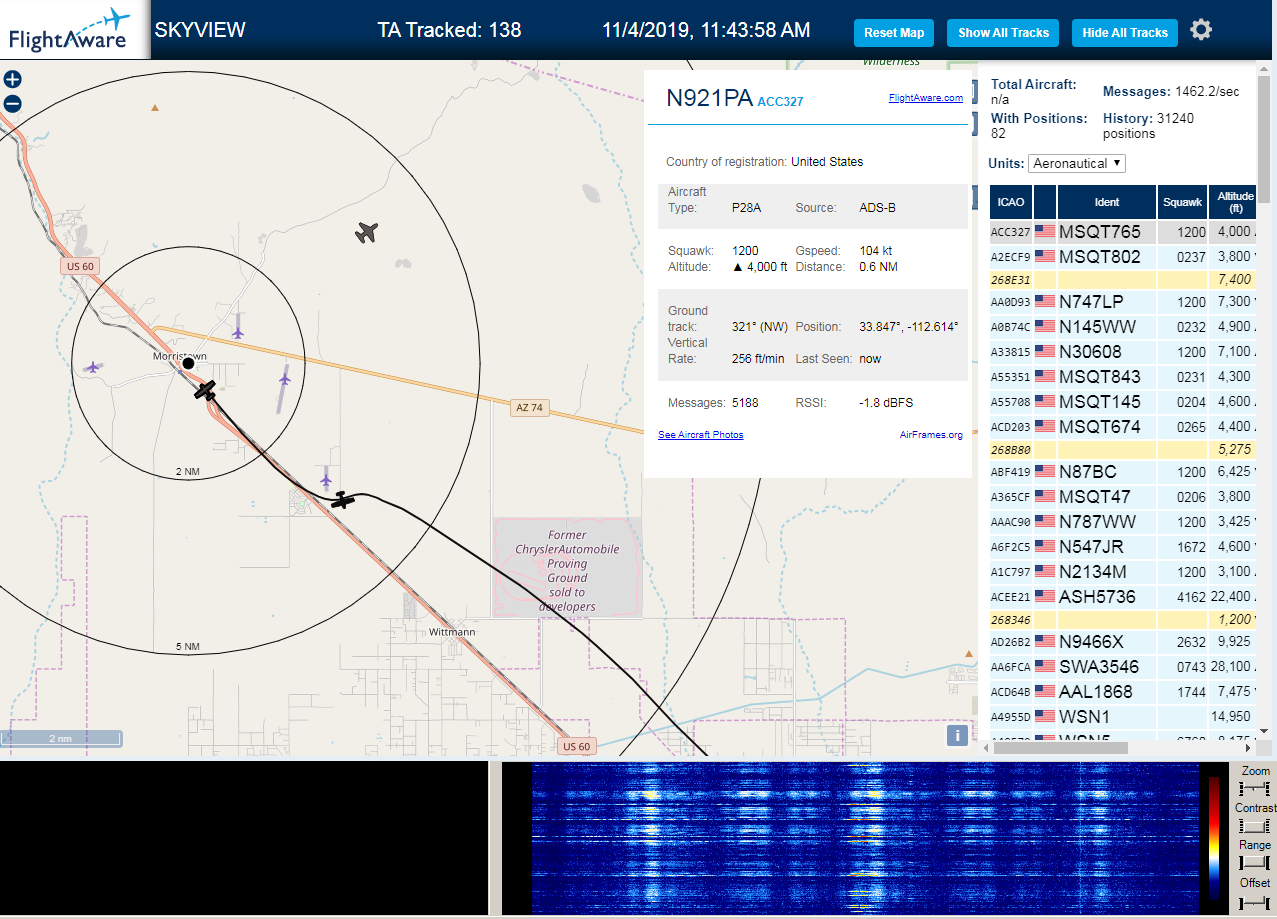Click the SKYVIEW title in the header
This screenshot has height=919, width=1277.
click(x=200, y=30)
